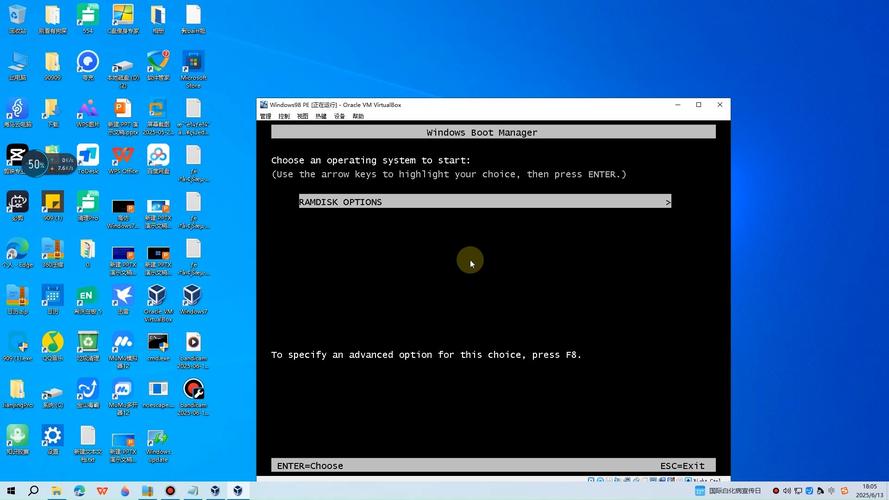
Task: Click the red Bandicam record taskbar icon
Action: pos(170,490)
